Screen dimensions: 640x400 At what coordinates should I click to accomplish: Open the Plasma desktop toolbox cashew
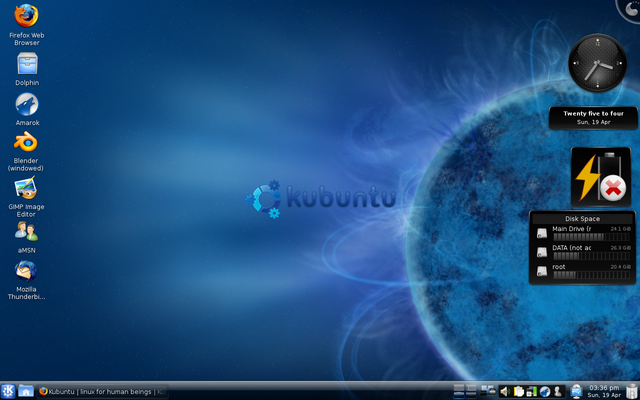[630, 9]
